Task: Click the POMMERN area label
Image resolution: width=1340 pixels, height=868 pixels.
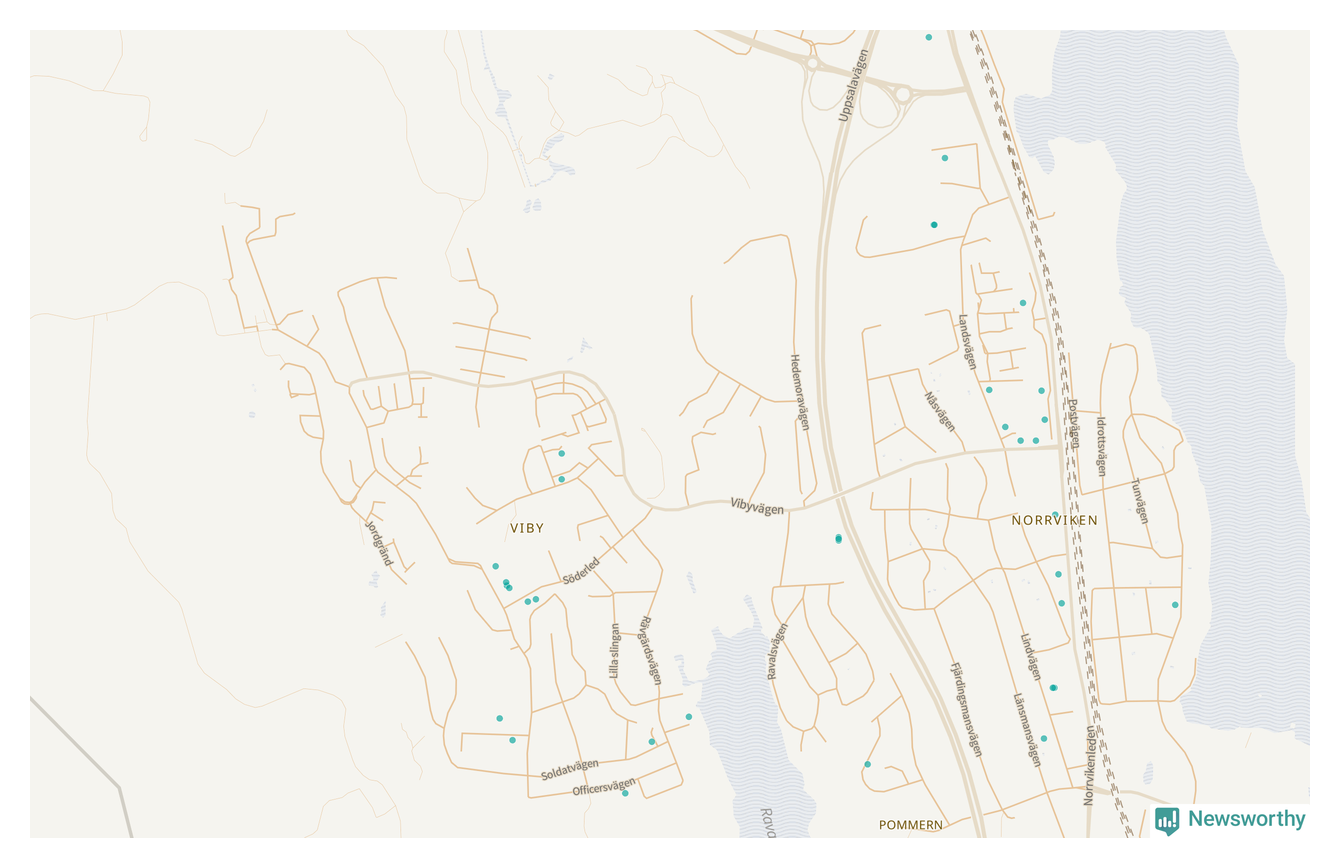Action: pos(910,825)
